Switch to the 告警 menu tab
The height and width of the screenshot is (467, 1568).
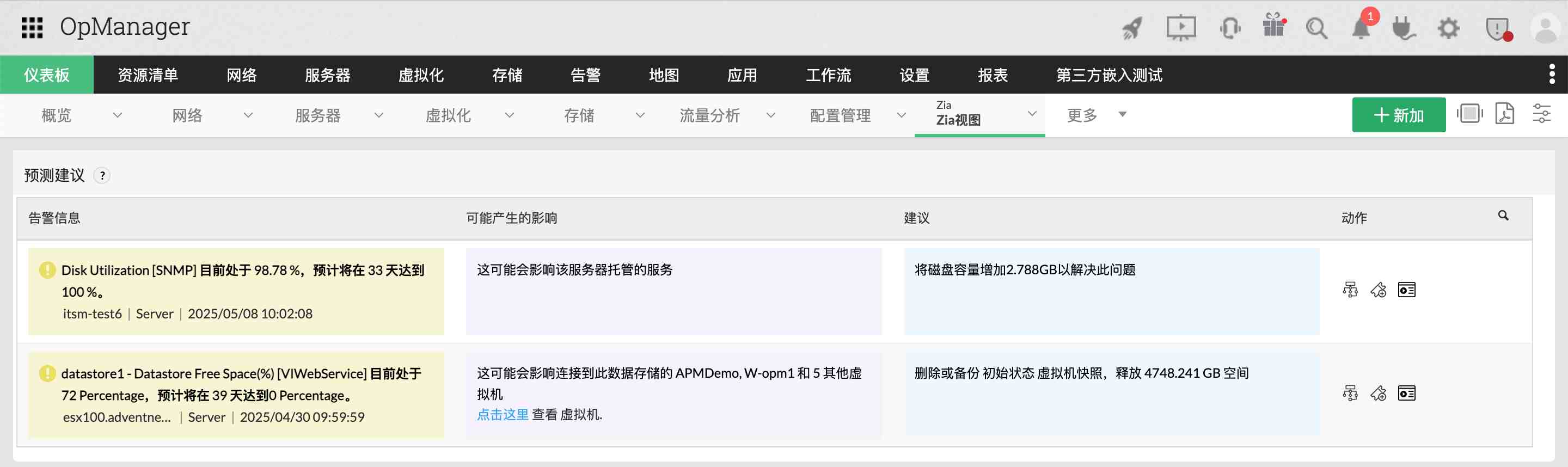click(586, 75)
